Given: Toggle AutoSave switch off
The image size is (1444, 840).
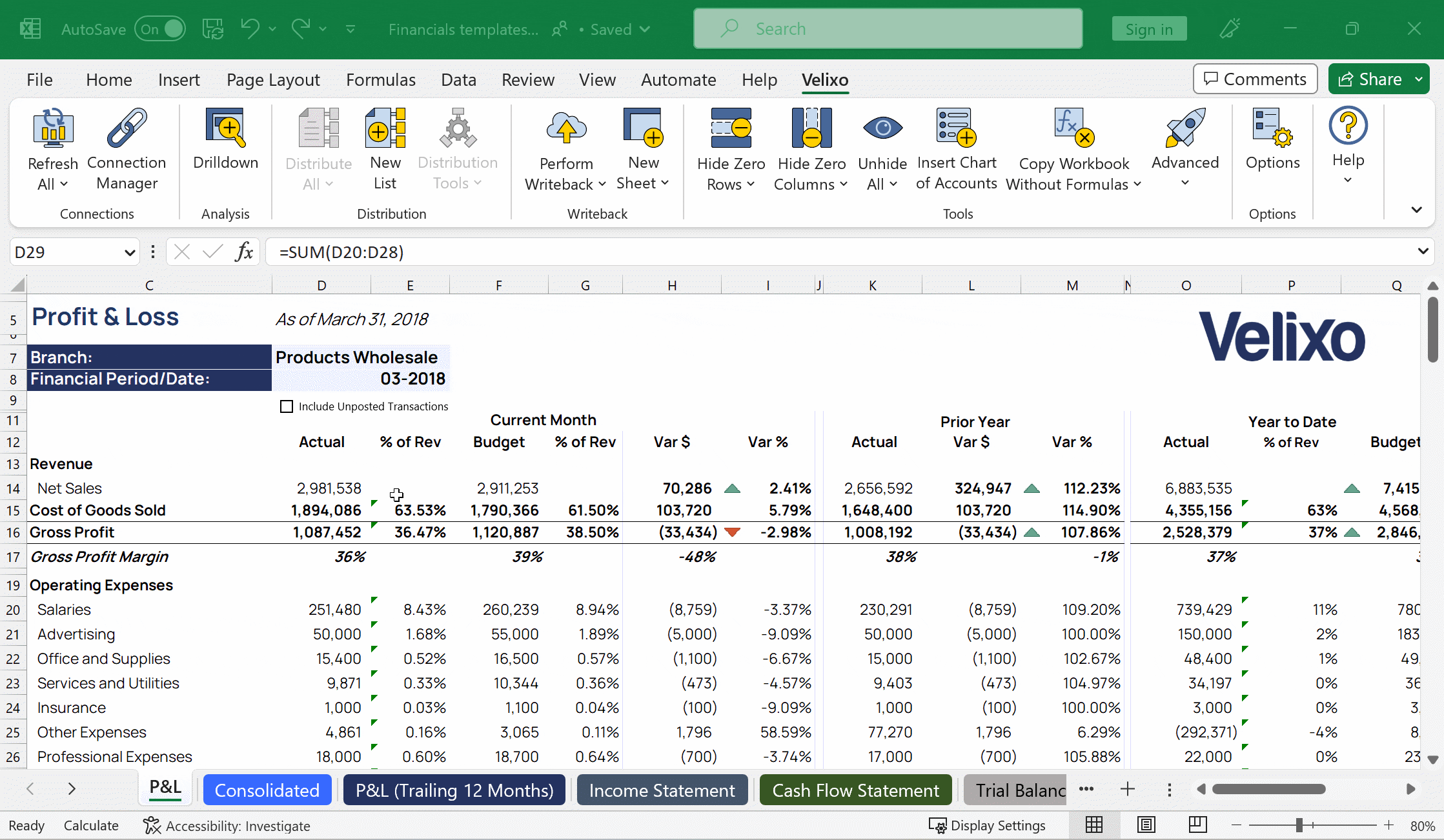Looking at the screenshot, I should [160, 29].
